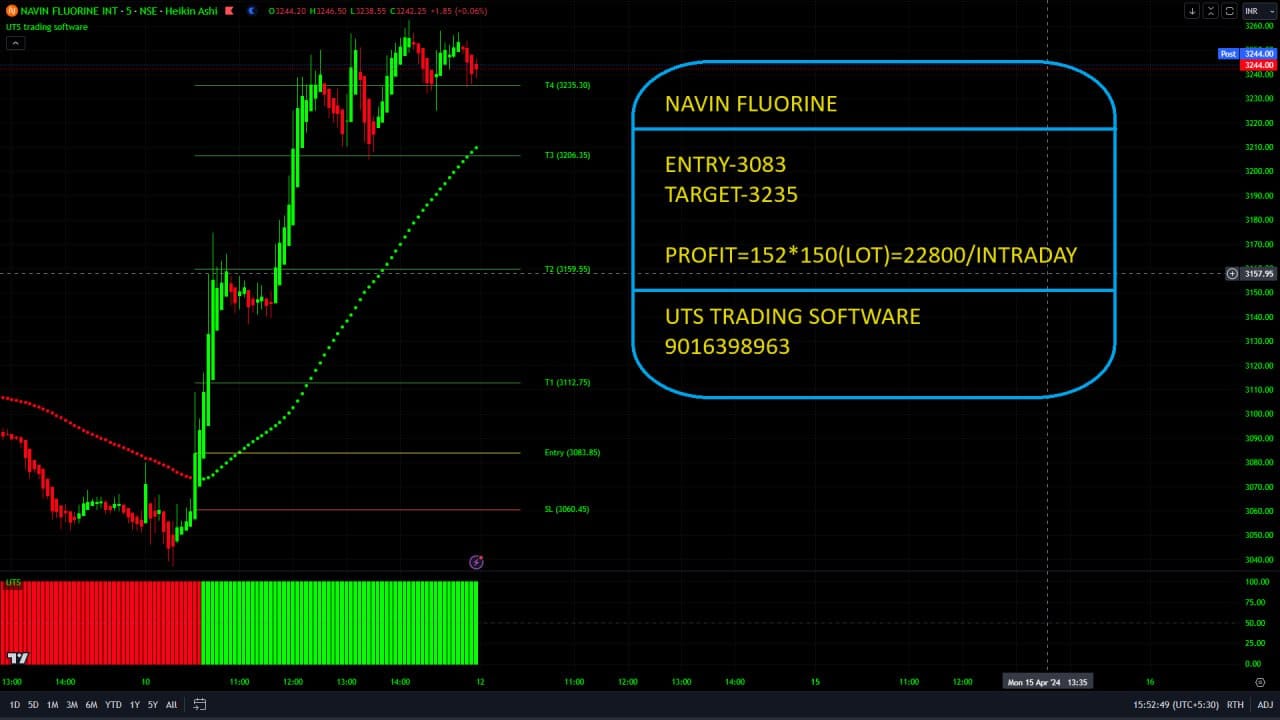
Task: Toggle the ADJ adjusted data option
Action: pos(1265,705)
